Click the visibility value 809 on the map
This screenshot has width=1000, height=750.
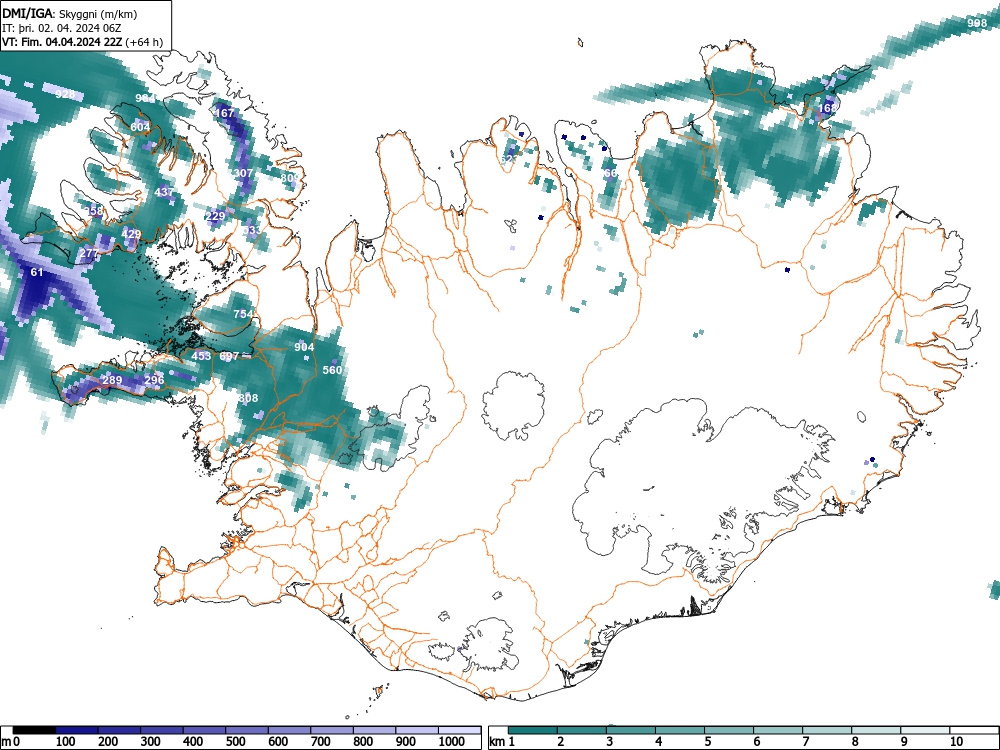click(290, 178)
